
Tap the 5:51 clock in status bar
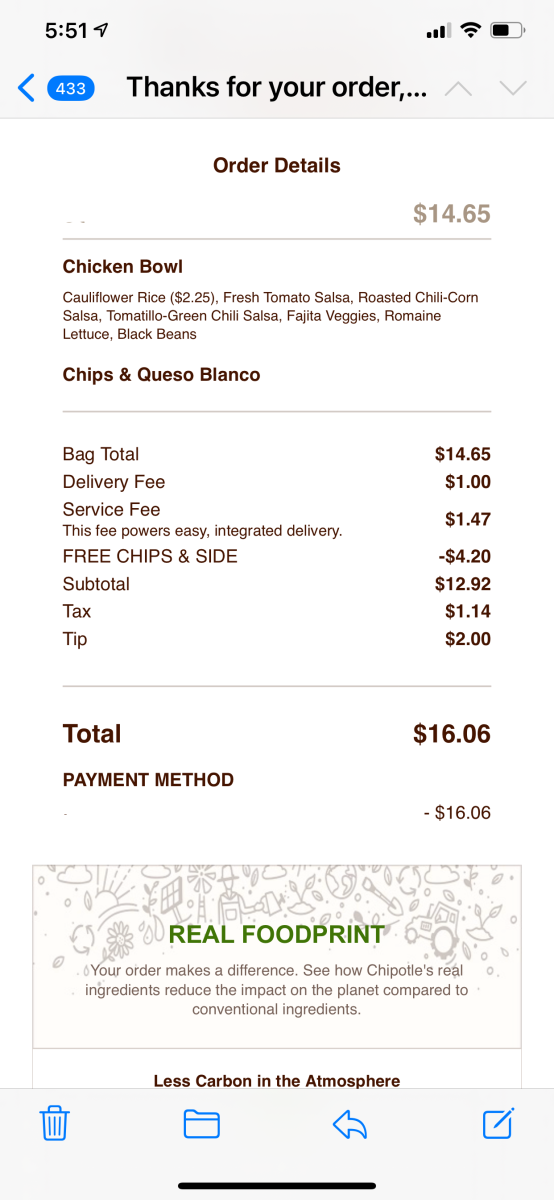coord(66,31)
